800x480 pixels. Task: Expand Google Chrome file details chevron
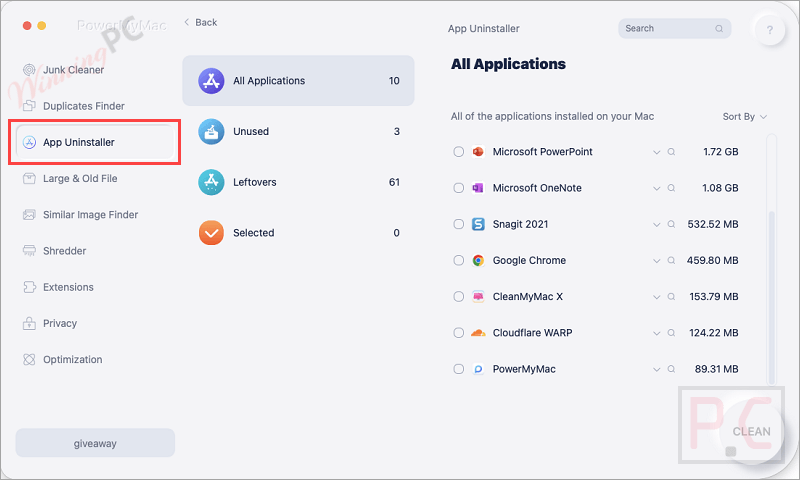pos(657,261)
